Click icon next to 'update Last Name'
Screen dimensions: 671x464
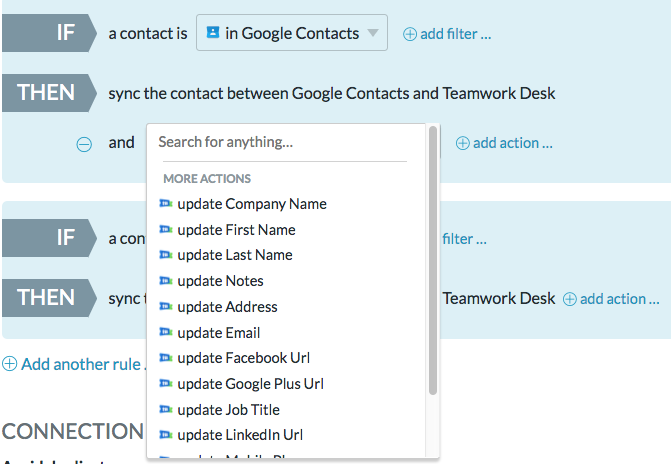(166, 255)
